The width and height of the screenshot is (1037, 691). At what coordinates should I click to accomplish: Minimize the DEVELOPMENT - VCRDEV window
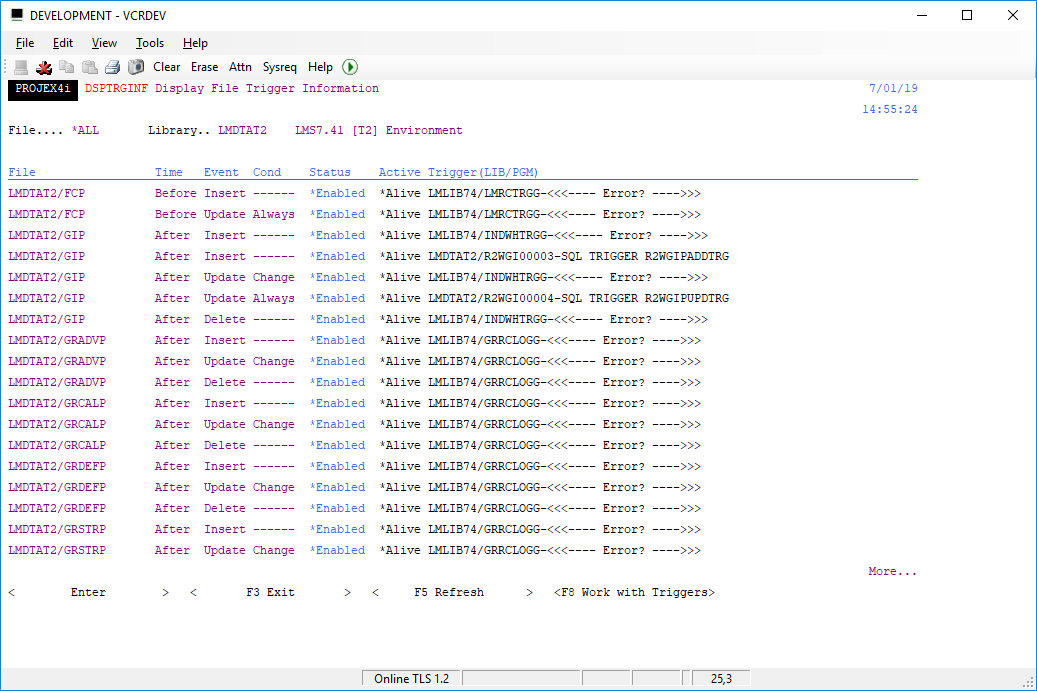[x=922, y=15]
